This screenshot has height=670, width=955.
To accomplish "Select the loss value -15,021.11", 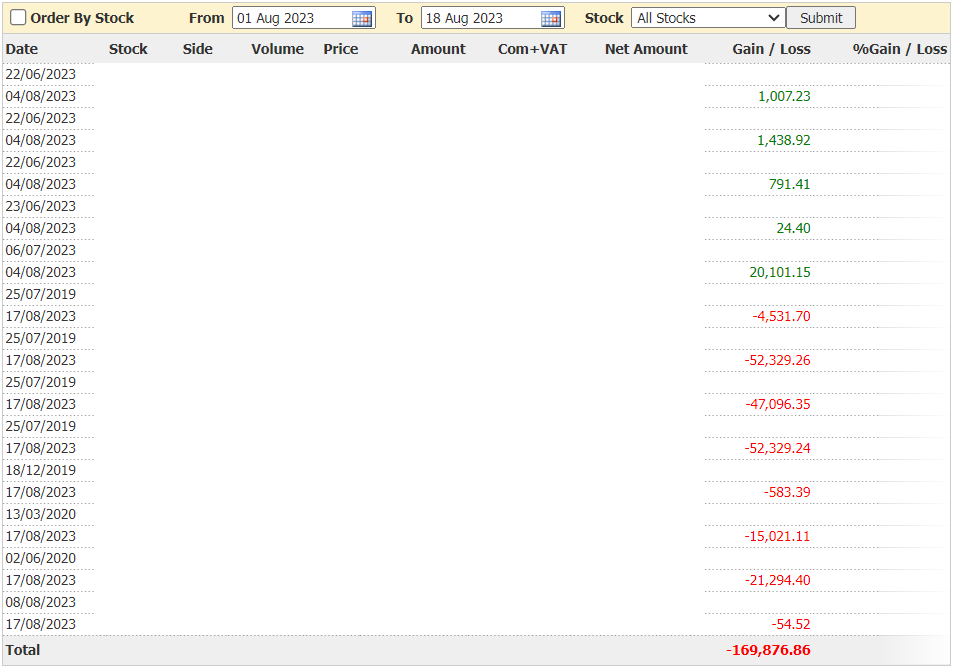I will point(778,536).
